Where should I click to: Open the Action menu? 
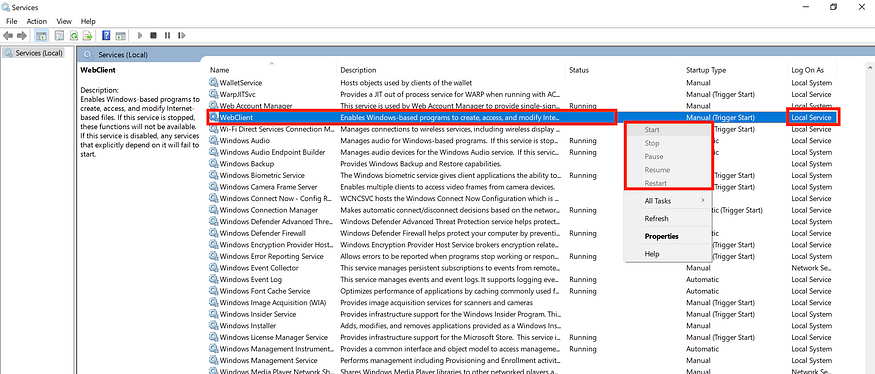pyautogui.click(x=37, y=21)
